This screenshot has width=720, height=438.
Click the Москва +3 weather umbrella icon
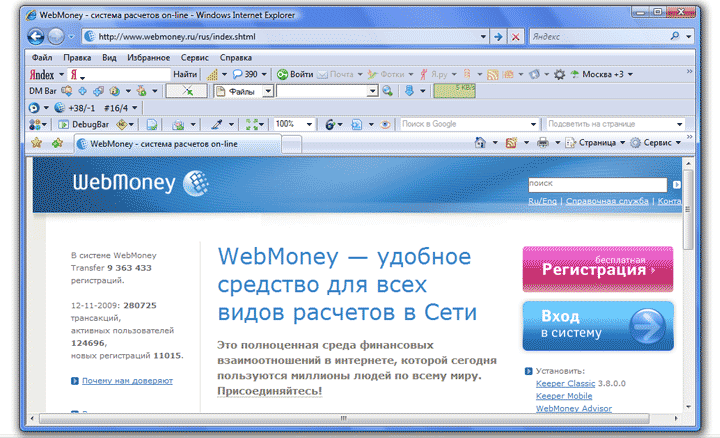tap(574, 74)
